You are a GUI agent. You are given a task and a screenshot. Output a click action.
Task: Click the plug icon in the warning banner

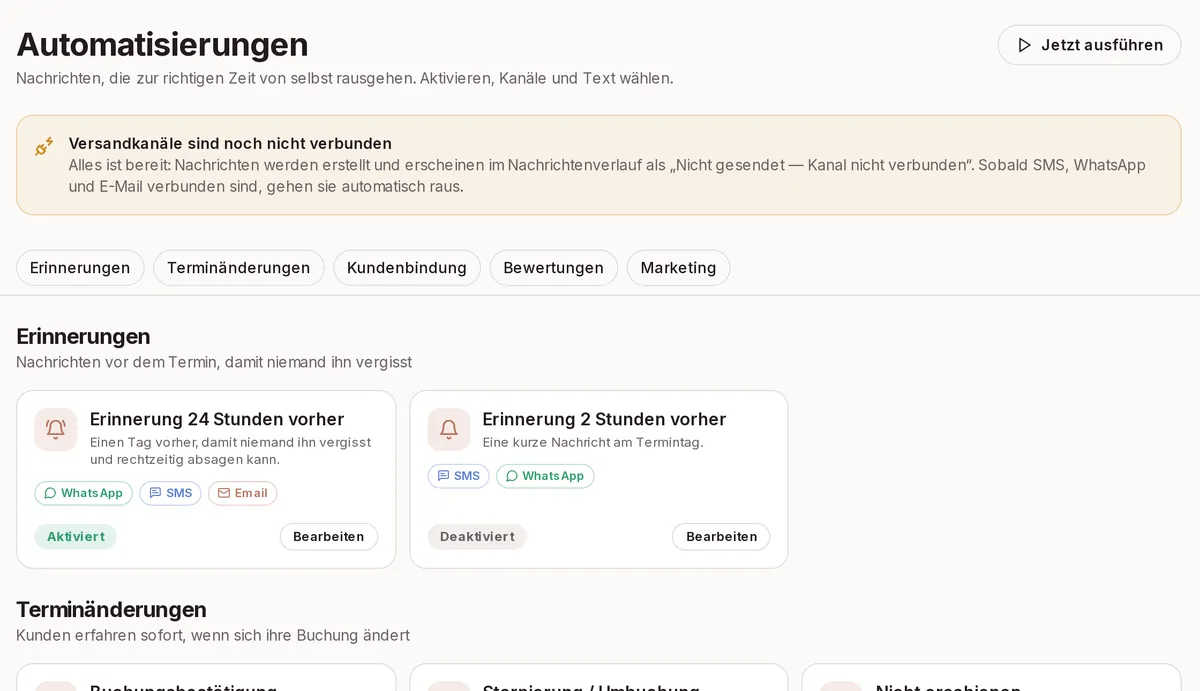point(44,146)
